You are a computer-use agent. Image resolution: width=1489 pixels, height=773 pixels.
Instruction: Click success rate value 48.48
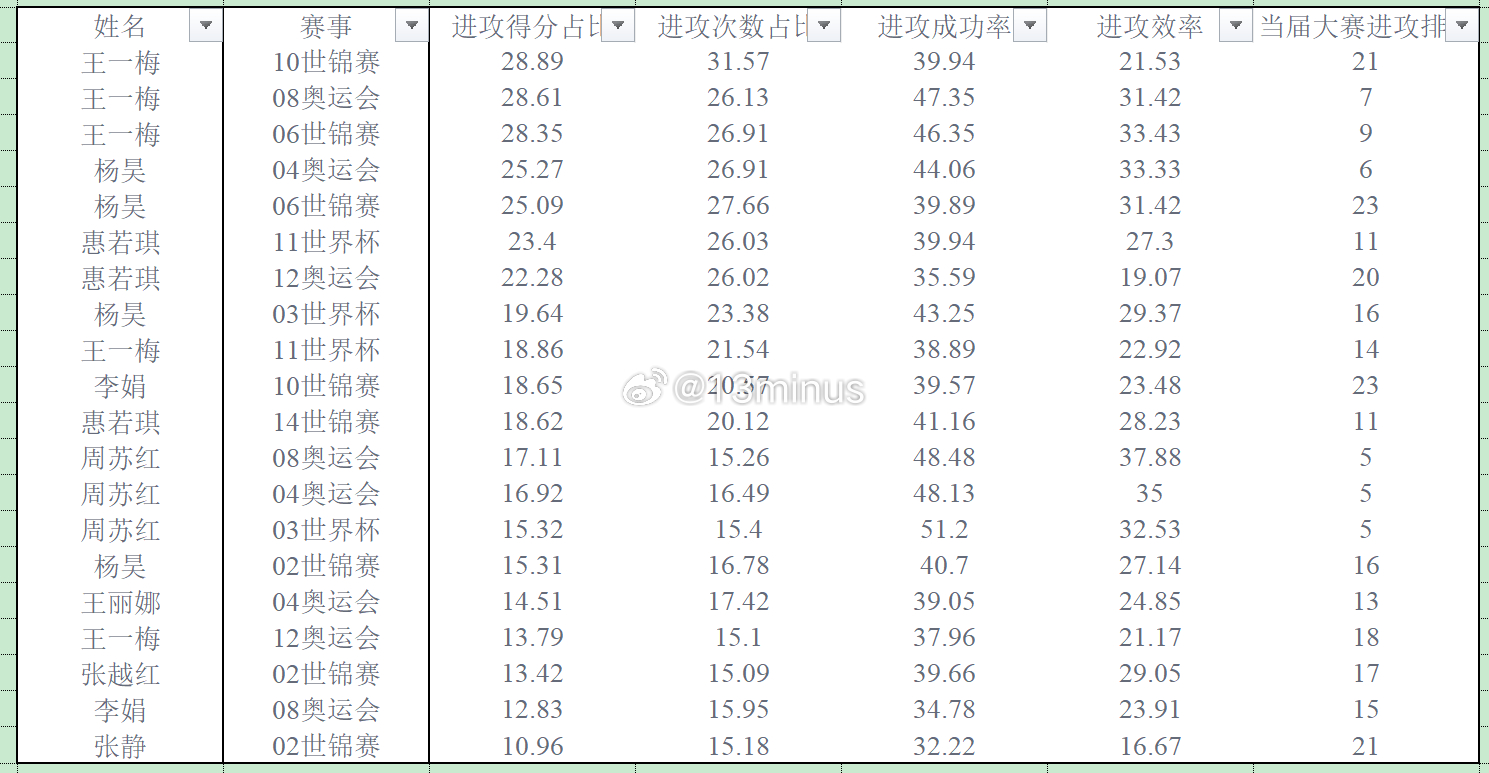click(944, 458)
